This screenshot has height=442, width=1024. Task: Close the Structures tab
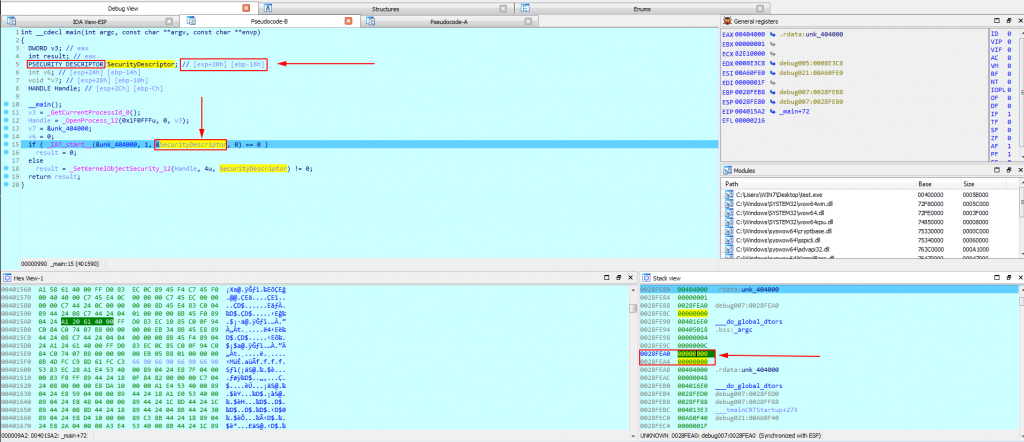pyautogui.click(x=502, y=8)
